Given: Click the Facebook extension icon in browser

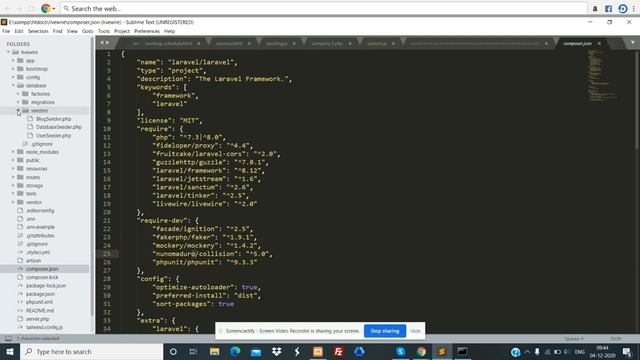Looking at the screenshot, I should coord(609,9).
